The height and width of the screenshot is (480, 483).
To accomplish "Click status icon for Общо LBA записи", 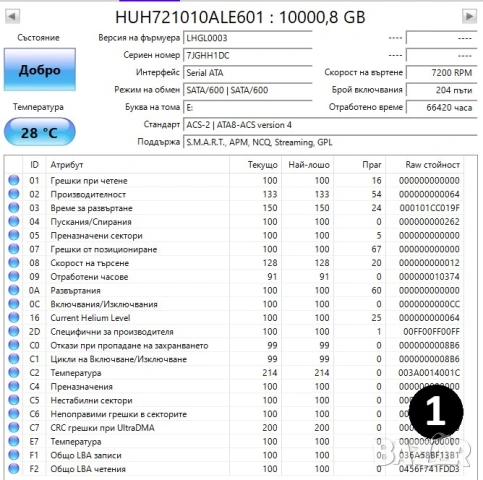I will coord(14,455).
